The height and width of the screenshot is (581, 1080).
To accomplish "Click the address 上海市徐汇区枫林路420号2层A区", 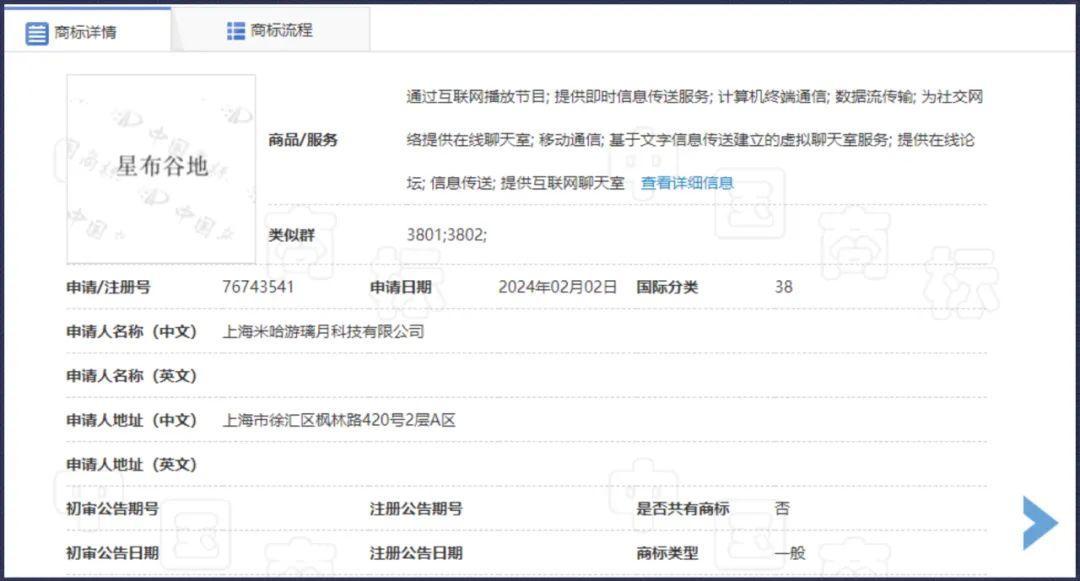I will point(339,420).
